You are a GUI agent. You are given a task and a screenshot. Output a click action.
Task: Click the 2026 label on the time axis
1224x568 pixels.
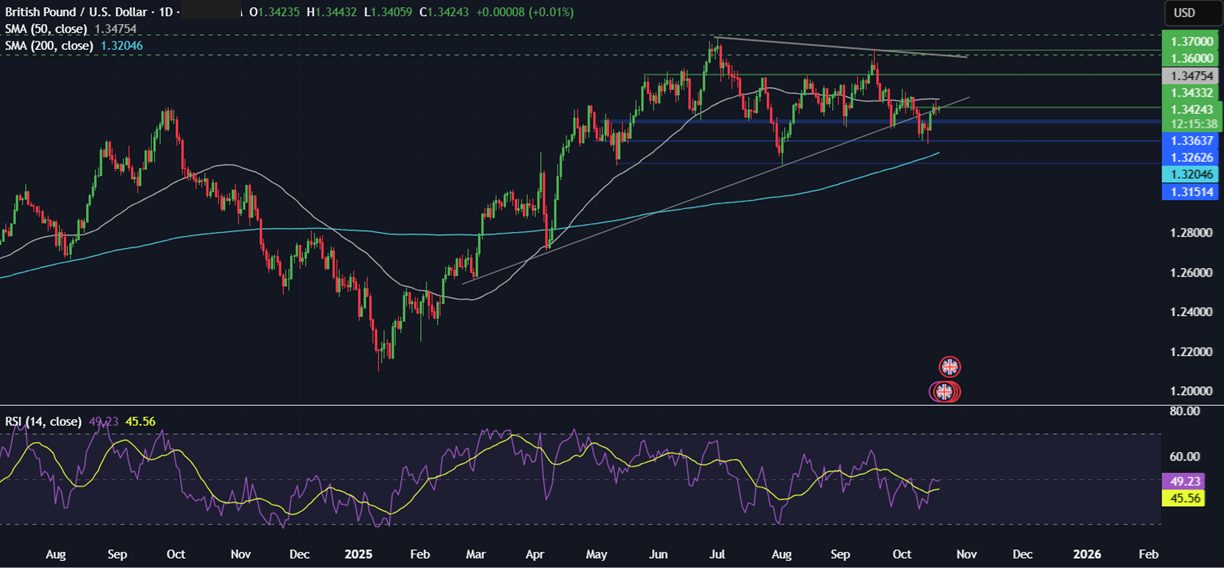pyautogui.click(x=1086, y=553)
